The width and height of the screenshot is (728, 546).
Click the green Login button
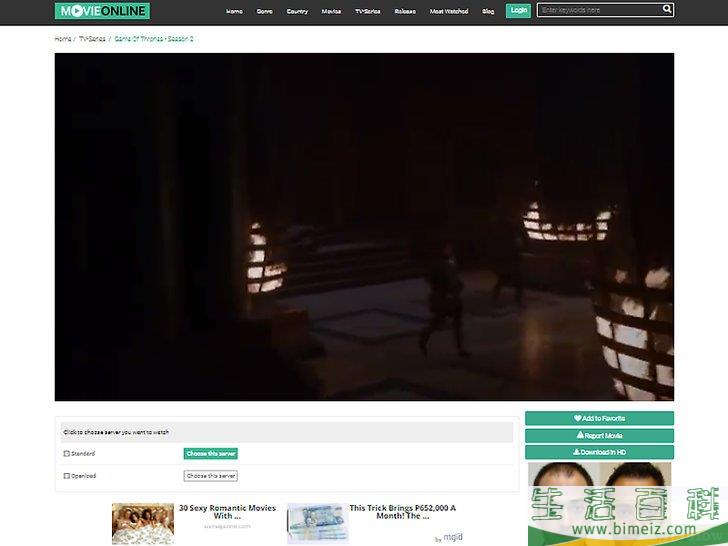pyautogui.click(x=518, y=11)
